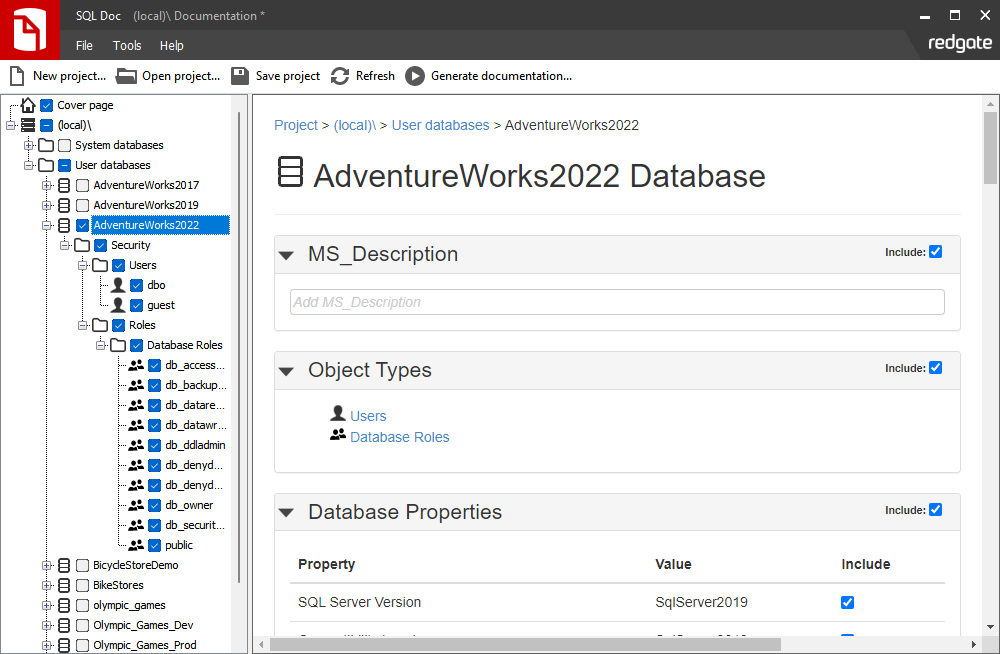Screen dimensions: 1000x654
Task: Click the Add MS_Description text field
Action: (617, 302)
